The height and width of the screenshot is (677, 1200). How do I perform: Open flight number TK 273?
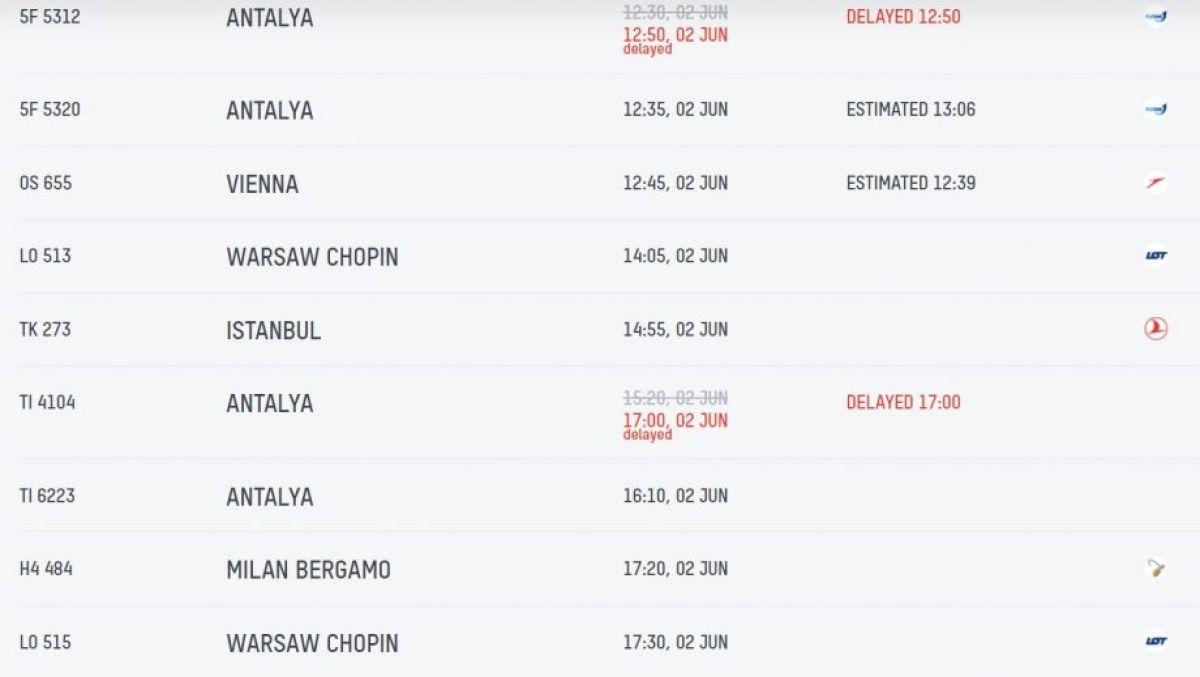click(x=45, y=329)
